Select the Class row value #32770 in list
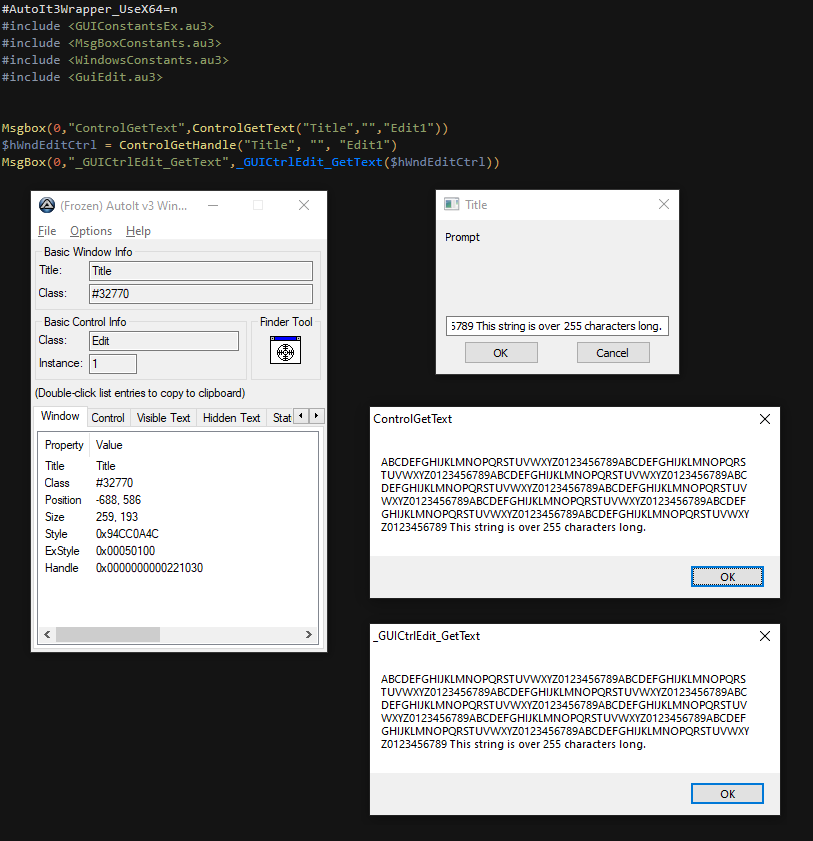 tap(114, 483)
